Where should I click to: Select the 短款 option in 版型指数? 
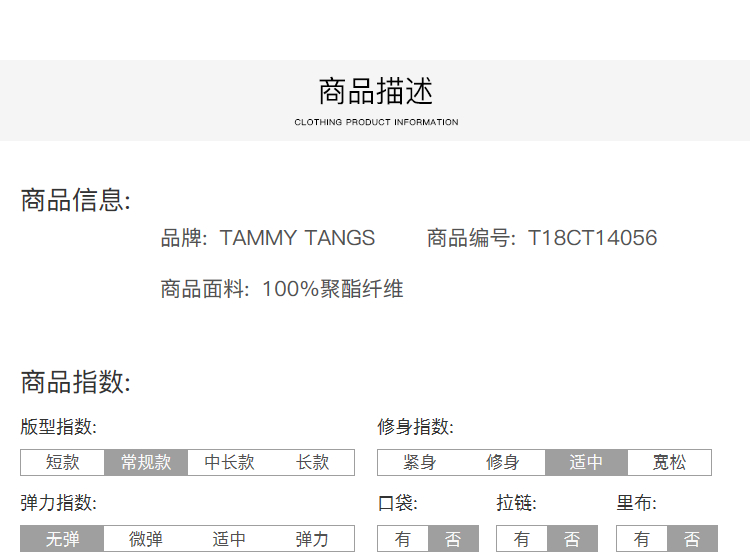point(62,462)
